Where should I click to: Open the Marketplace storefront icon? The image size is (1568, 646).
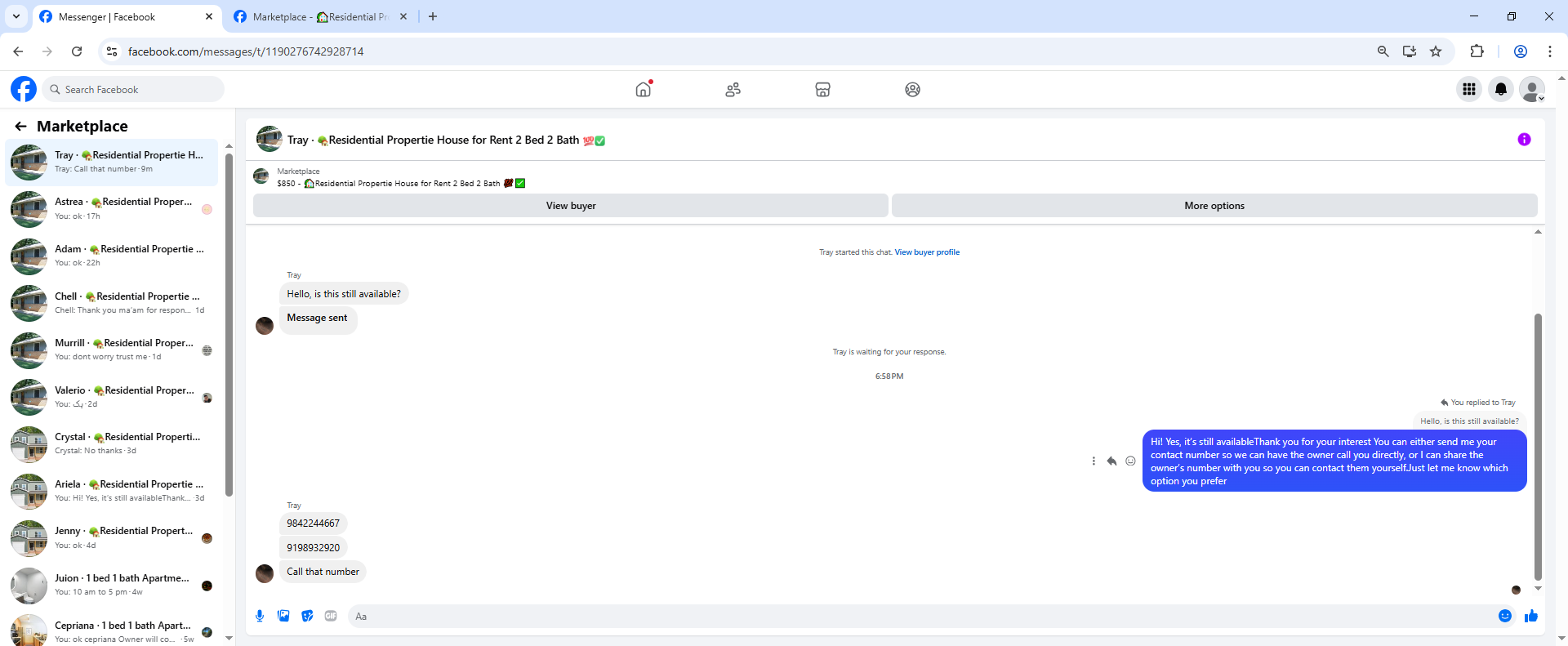(823, 89)
